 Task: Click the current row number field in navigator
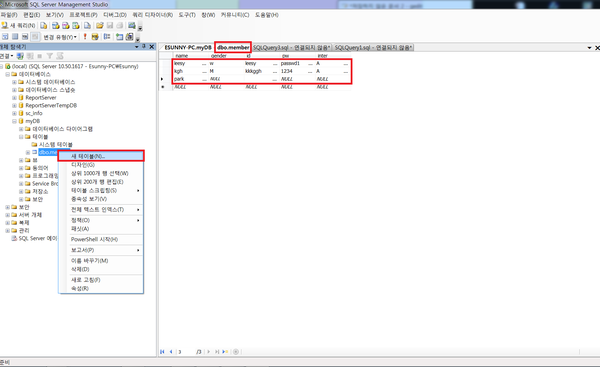[x=185, y=352]
